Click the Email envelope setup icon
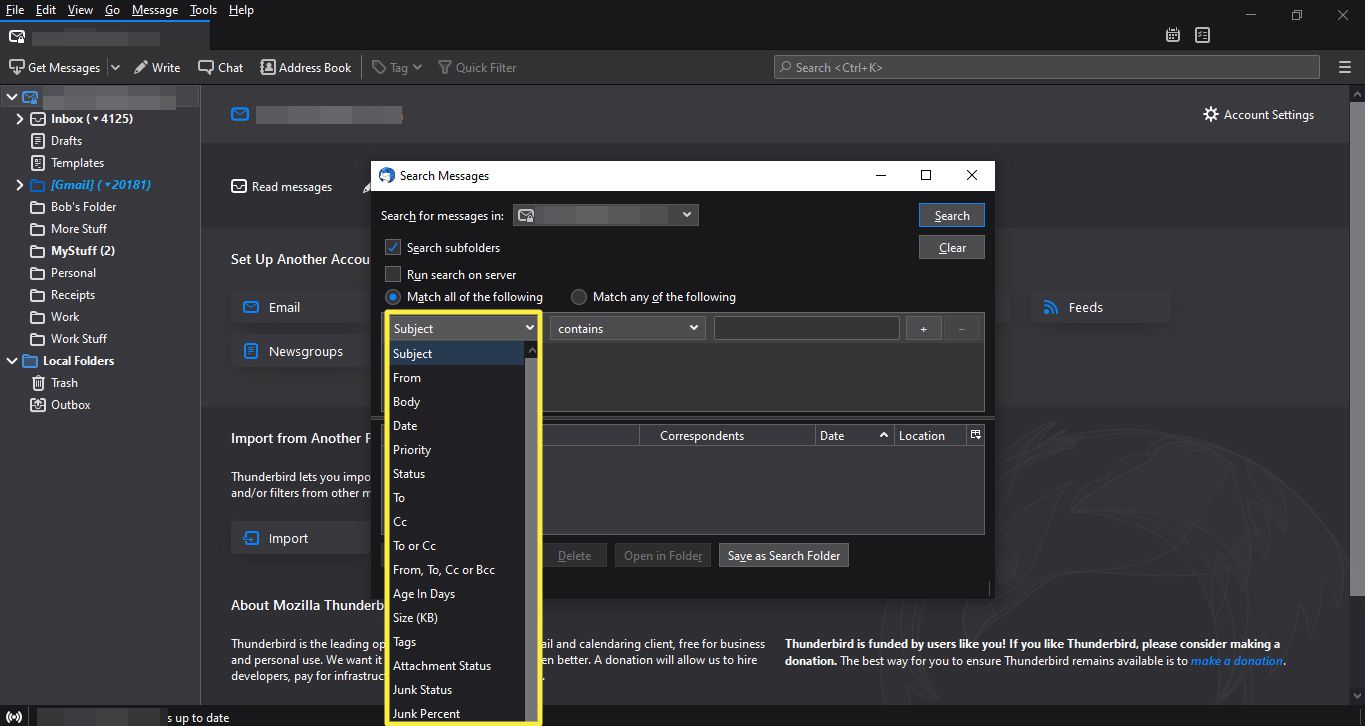This screenshot has width=1365, height=726. coord(250,307)
